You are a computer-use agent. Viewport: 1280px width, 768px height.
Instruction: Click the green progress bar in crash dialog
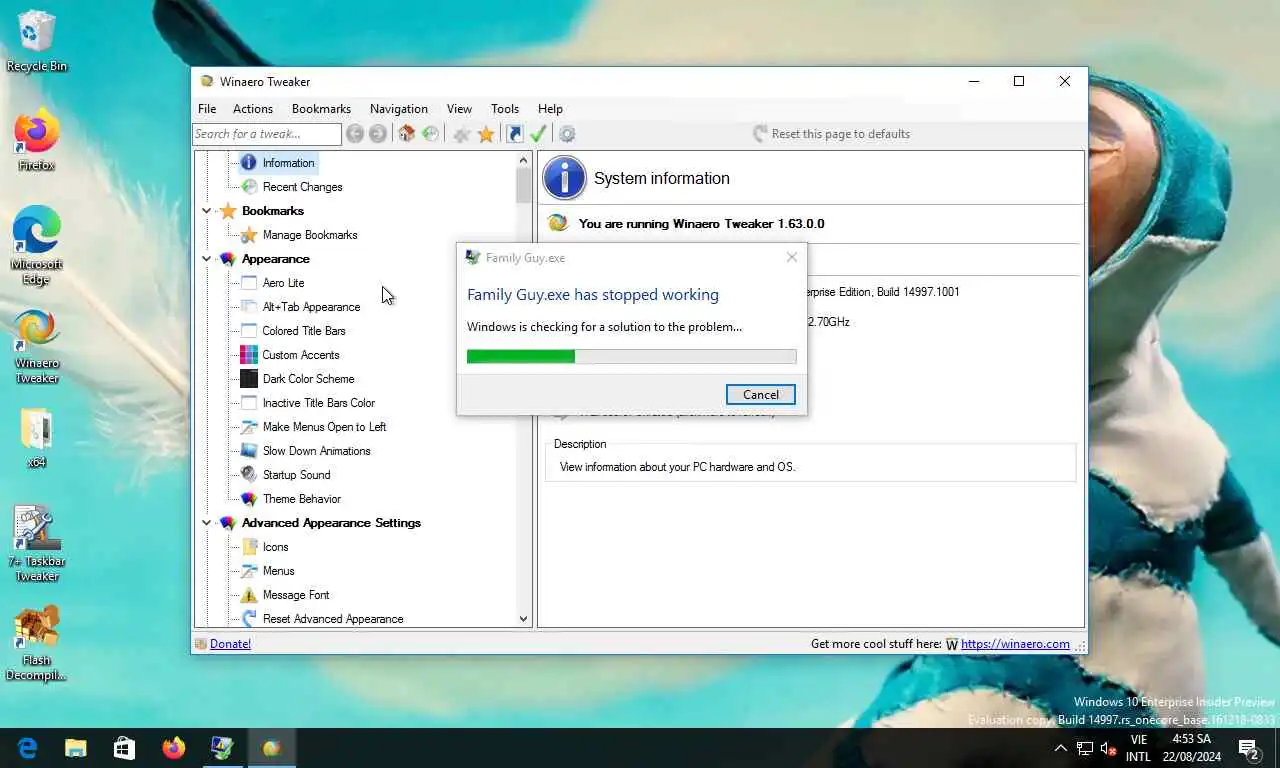pyautogui.click(x=631, y=356)
